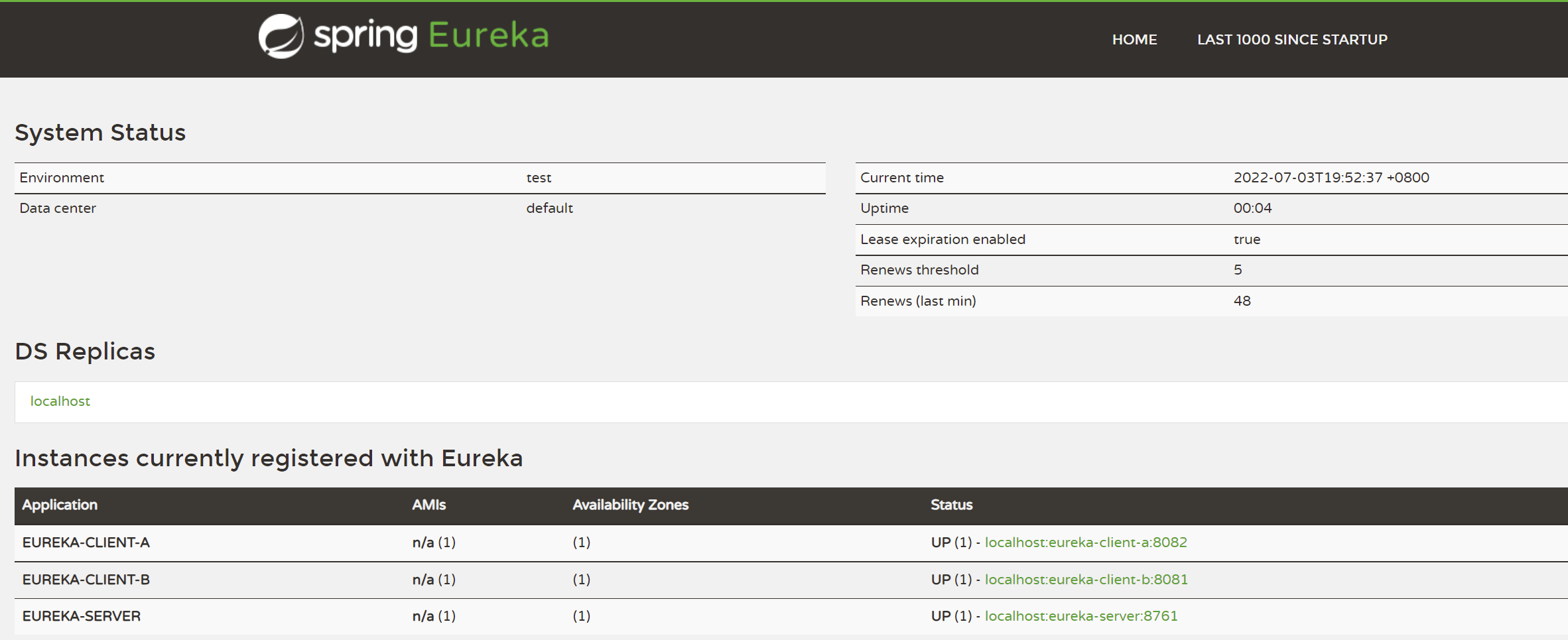Select the uptime value 00:04
The image size is (1568, 640).
click(1252, 208)
